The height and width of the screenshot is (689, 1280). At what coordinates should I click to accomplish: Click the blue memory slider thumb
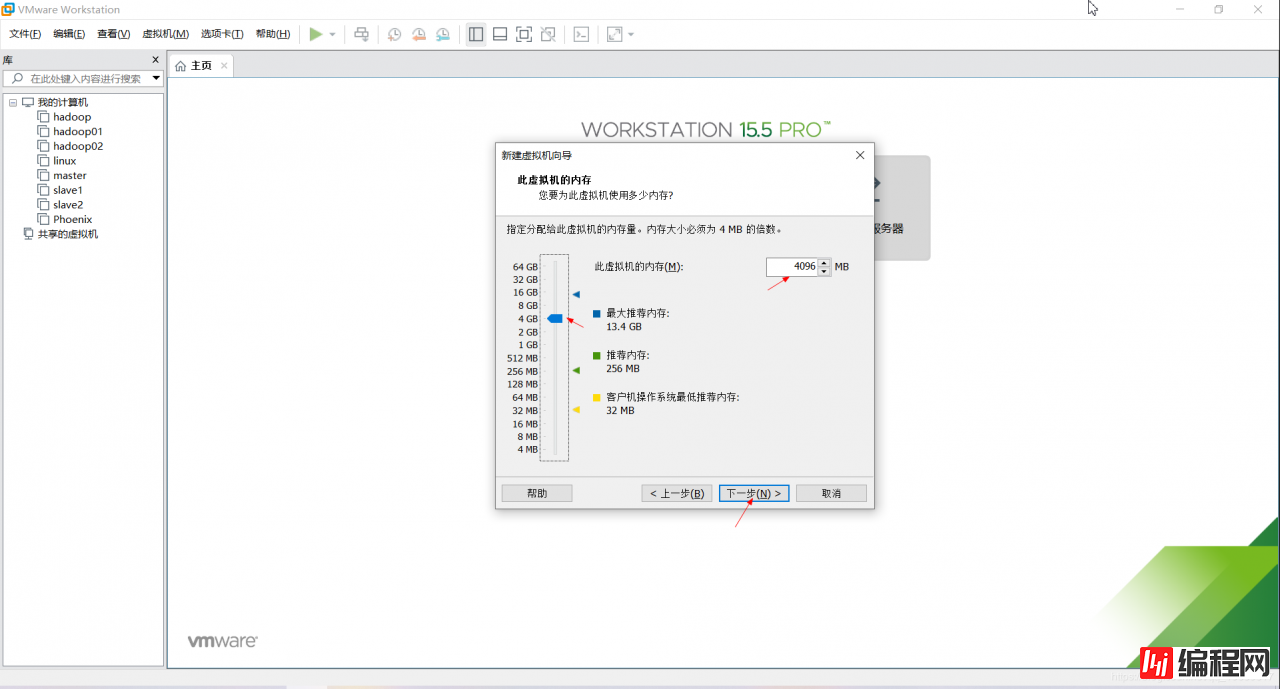pyautogui.click(x=555, y=318)
